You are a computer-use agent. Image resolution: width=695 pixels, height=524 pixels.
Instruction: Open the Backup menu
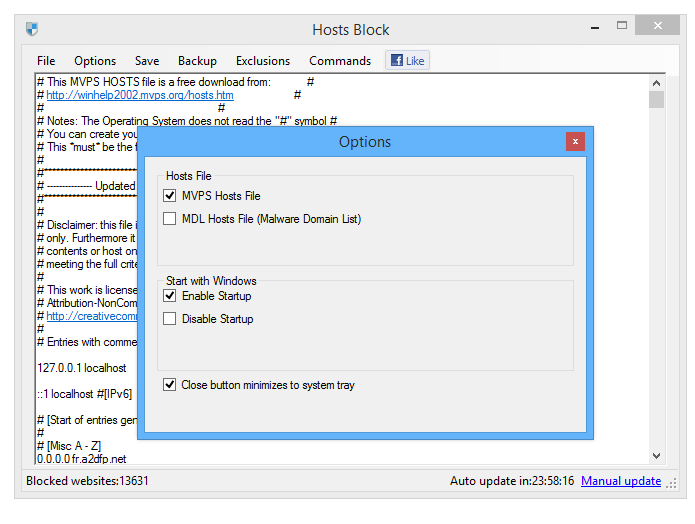(197, 61)
